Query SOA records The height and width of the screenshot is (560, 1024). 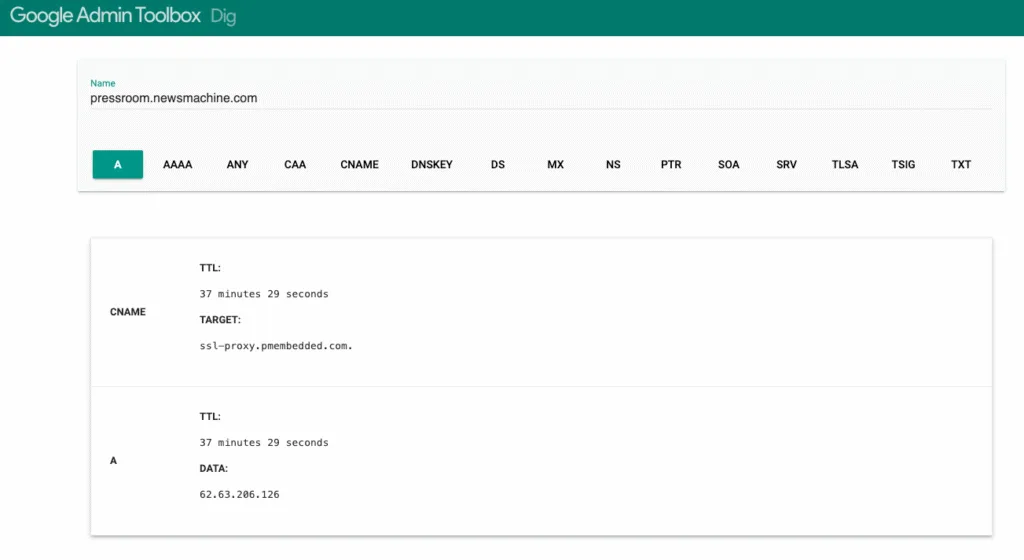(x=729, y=165)
